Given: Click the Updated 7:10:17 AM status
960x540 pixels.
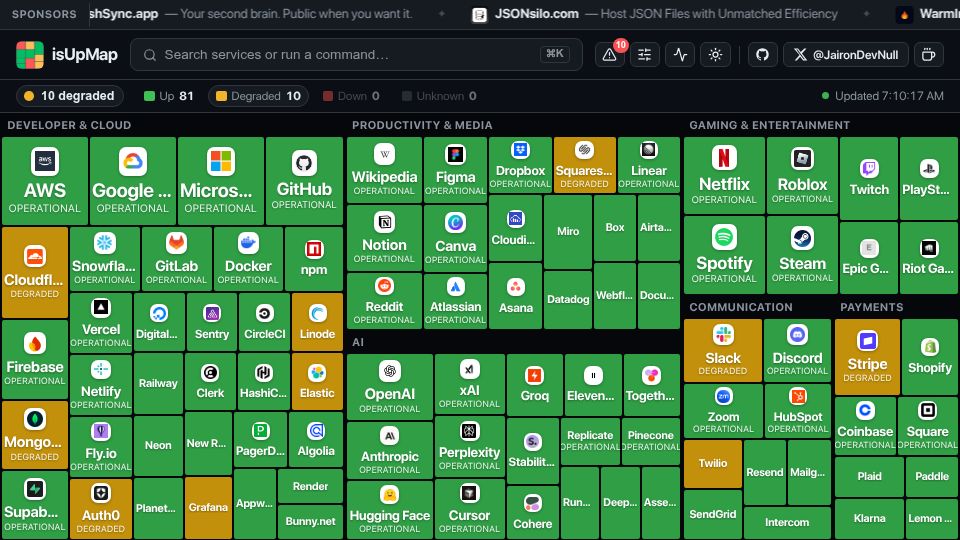Looking at the screenshot, I should coord(882,96).
